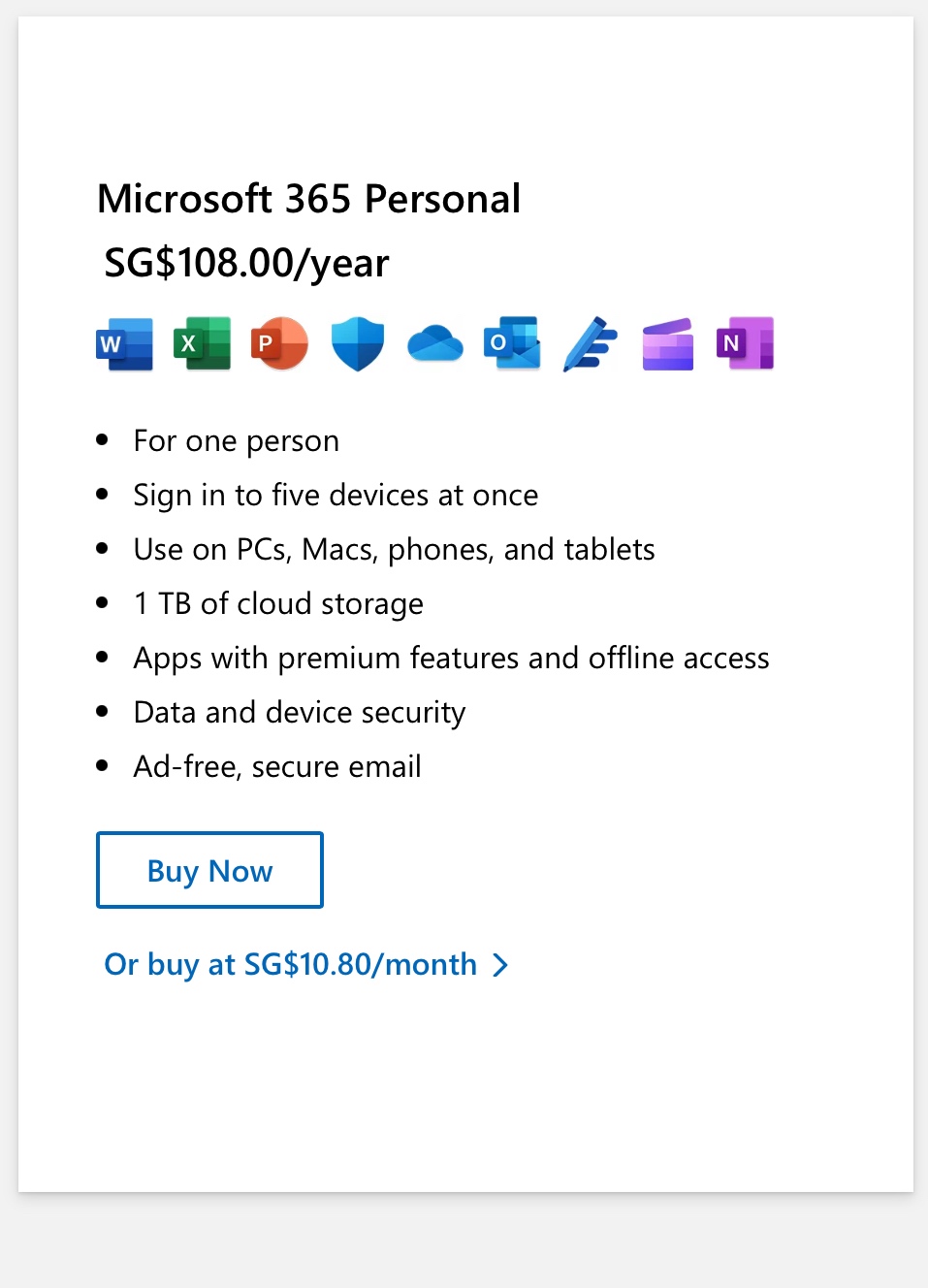Click the Microsoft Editor pen icon
The image size is (928, 1288).
pyautogui.click(x=591, y=344)
